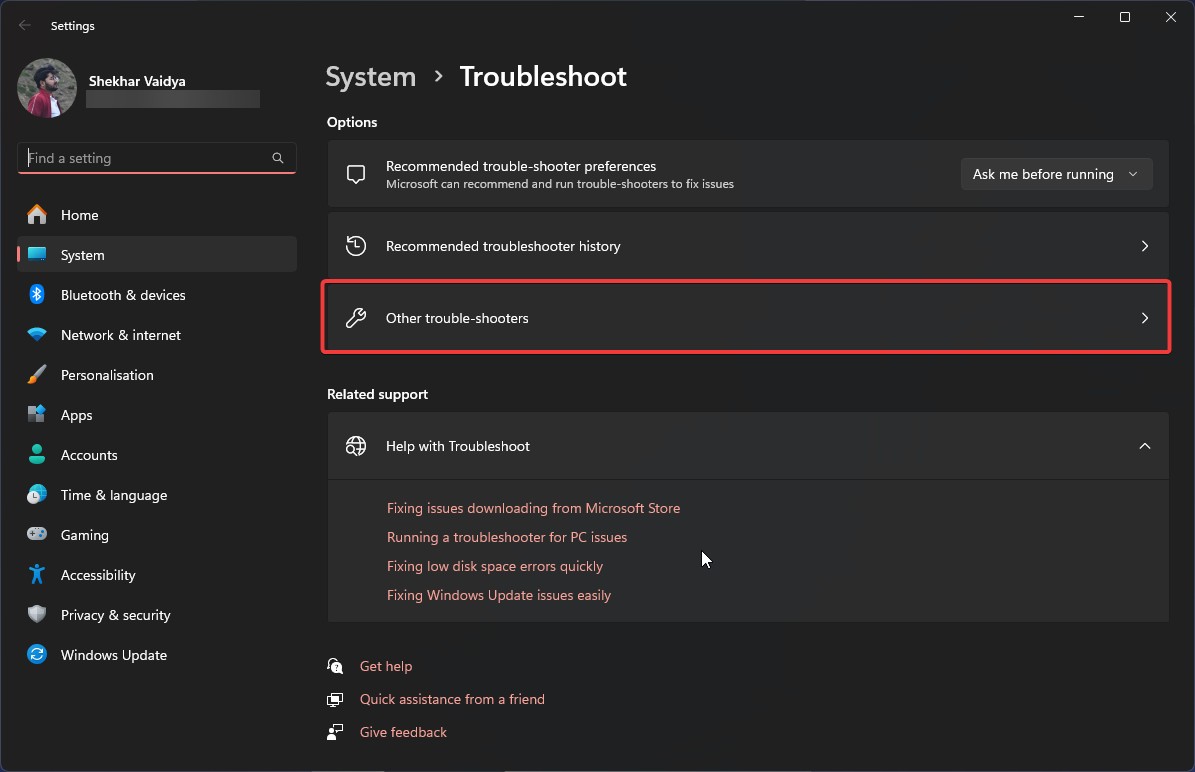1195x772 pixels.
Task: Click the Gaming controller icon in sidebar
Action: pos(37,534)
